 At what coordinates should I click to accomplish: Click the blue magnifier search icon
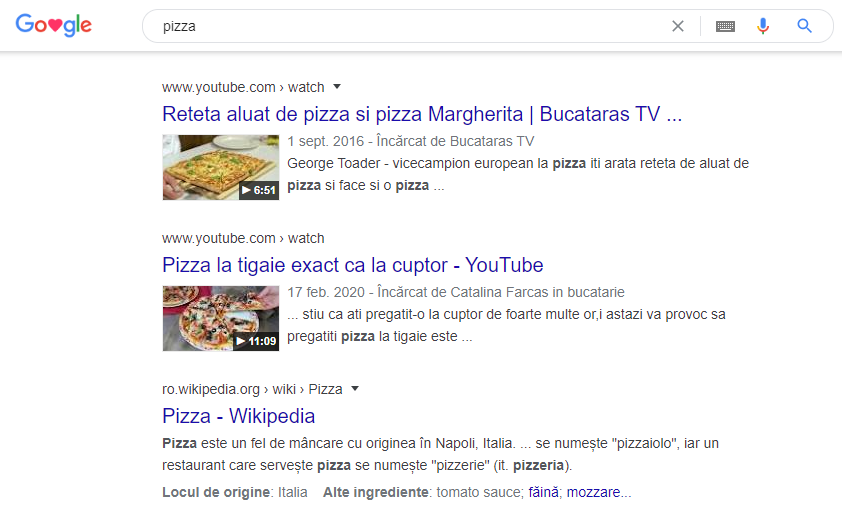tap(804, 26)
